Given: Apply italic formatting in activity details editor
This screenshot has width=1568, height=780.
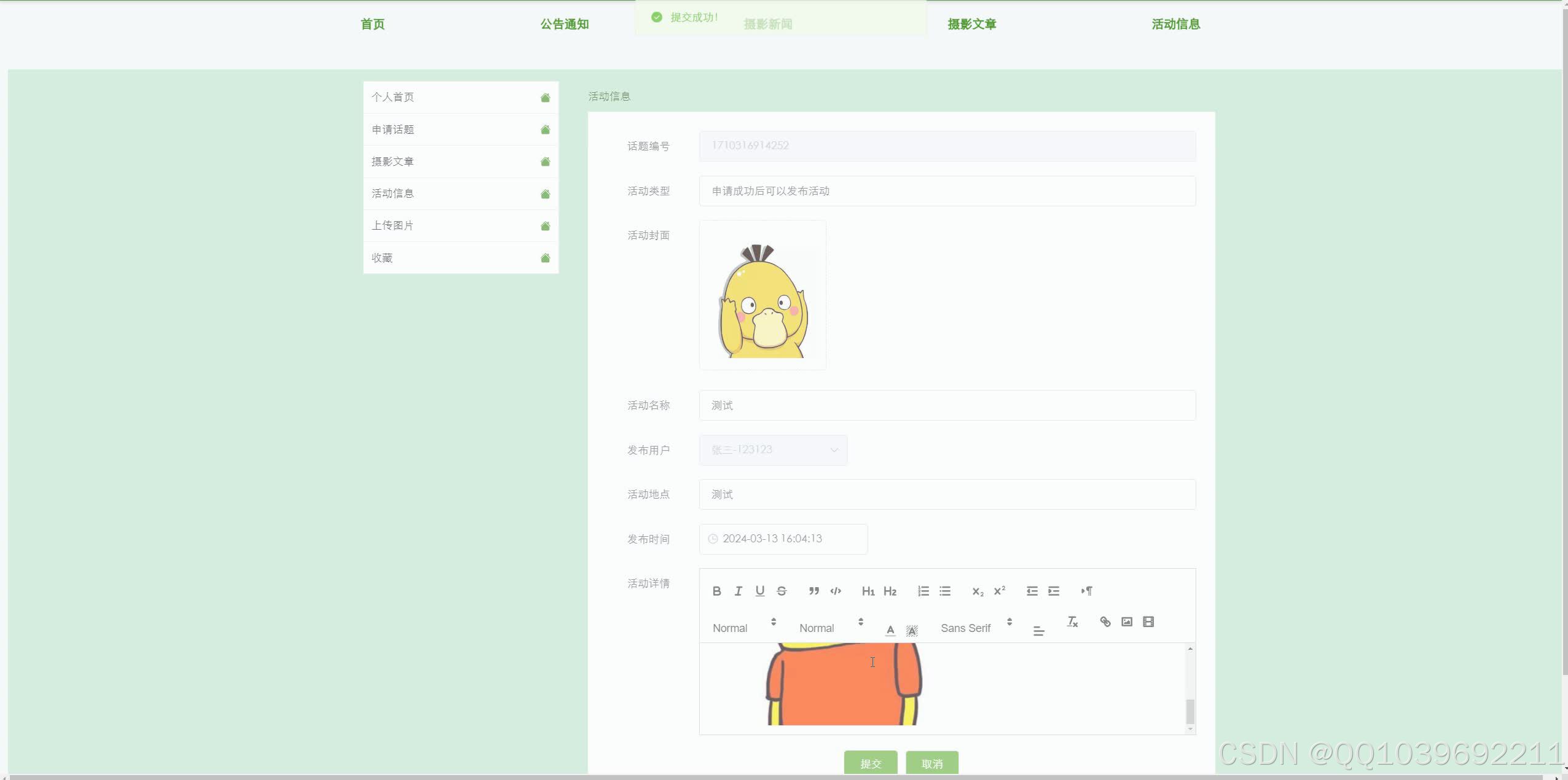Looking at the screenshot, I should [x=738, y=590].
